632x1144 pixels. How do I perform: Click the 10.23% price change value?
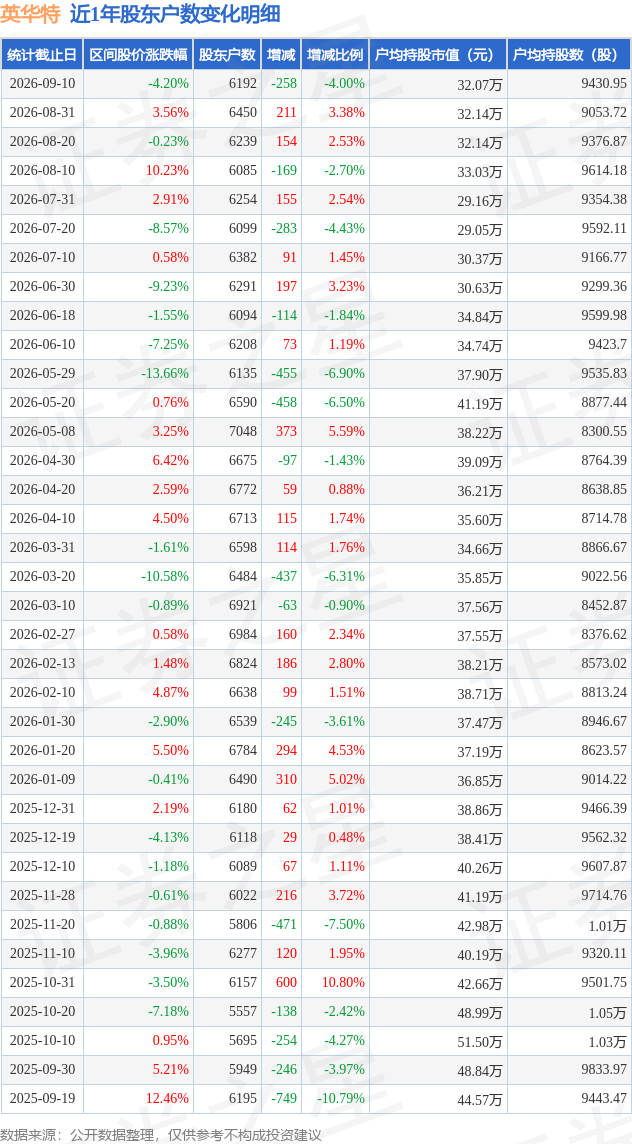(x=168, y=170)
